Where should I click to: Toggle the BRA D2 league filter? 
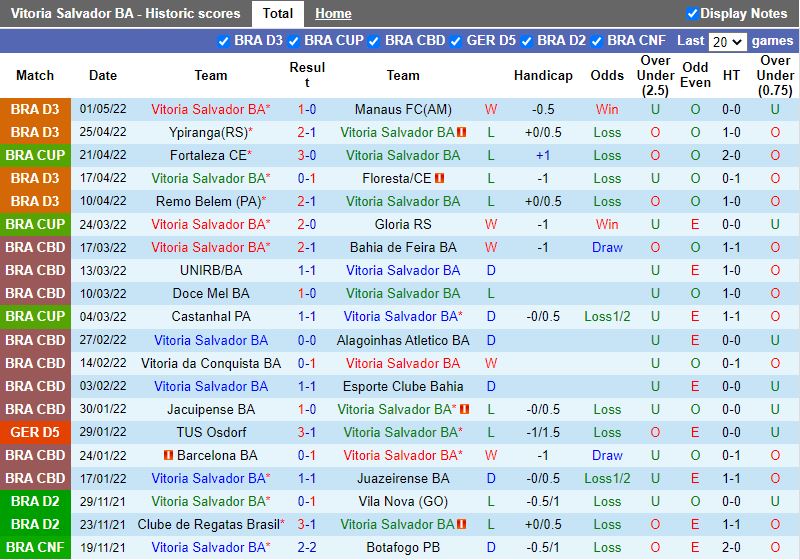pyautogui.click(x=526, y=41)
